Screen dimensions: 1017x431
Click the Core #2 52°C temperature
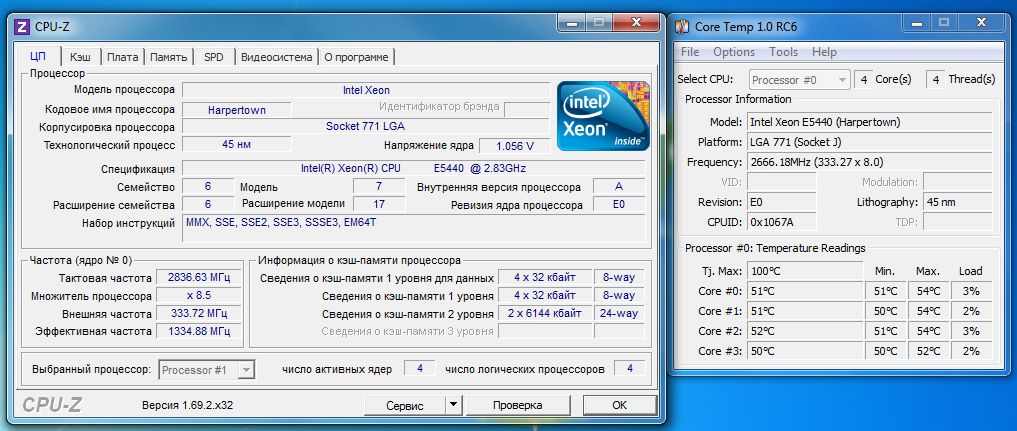click(x=805, y=331)
